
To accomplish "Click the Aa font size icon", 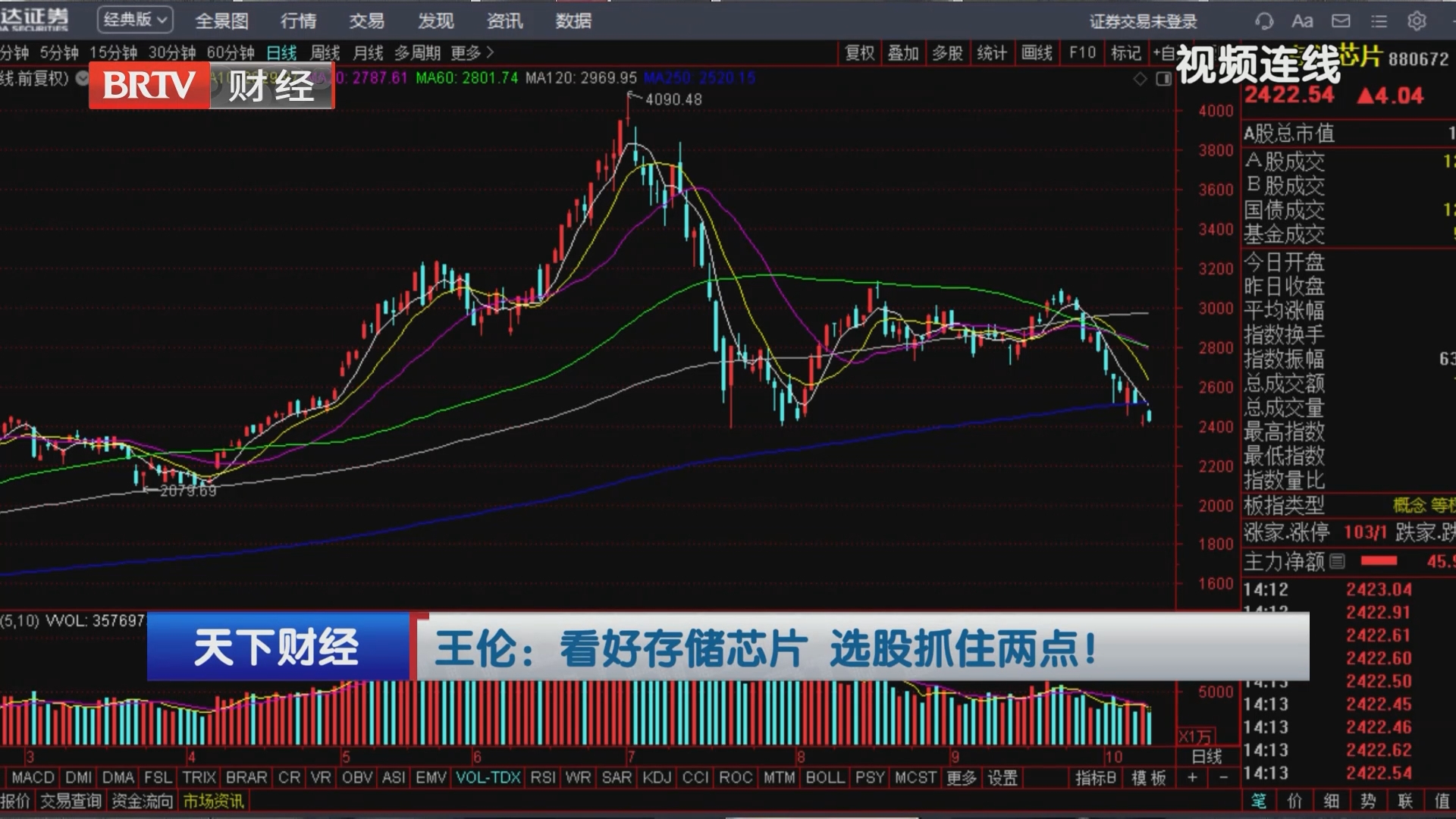I will click(1302, 21).
